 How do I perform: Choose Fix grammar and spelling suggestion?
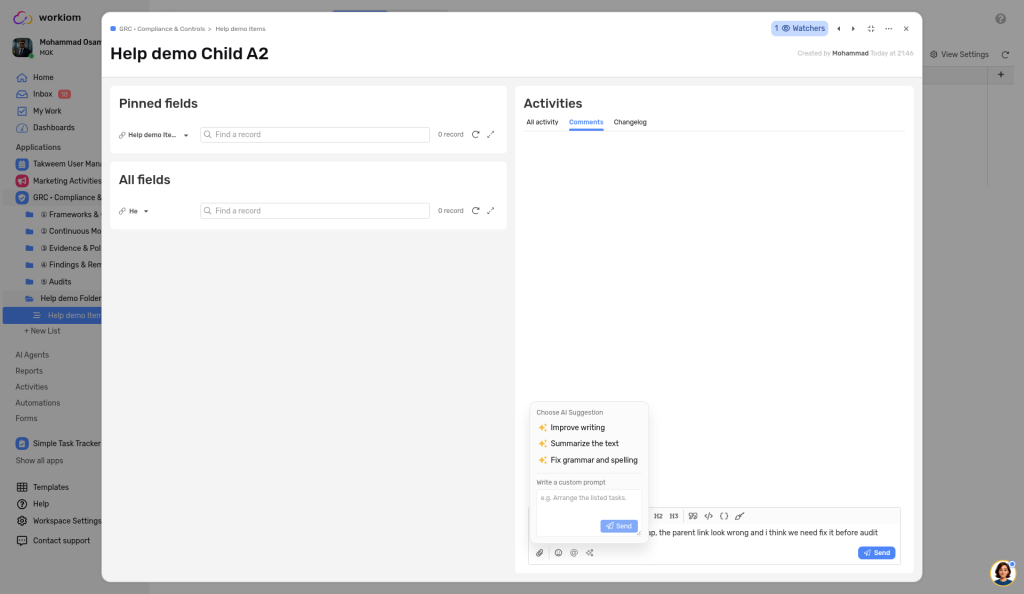click(x=588, y=460)
